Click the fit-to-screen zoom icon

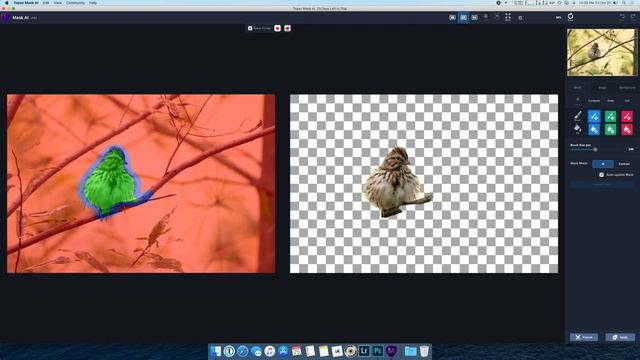point(508,17)
